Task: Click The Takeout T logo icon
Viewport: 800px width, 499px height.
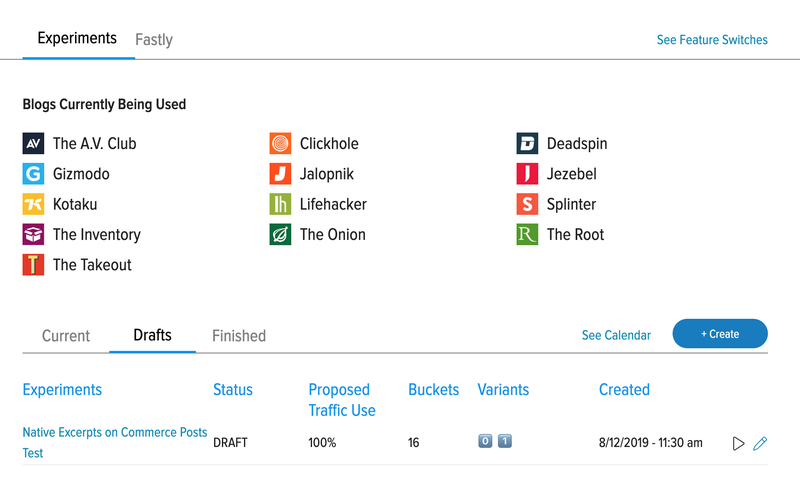Action: [33, 265]
